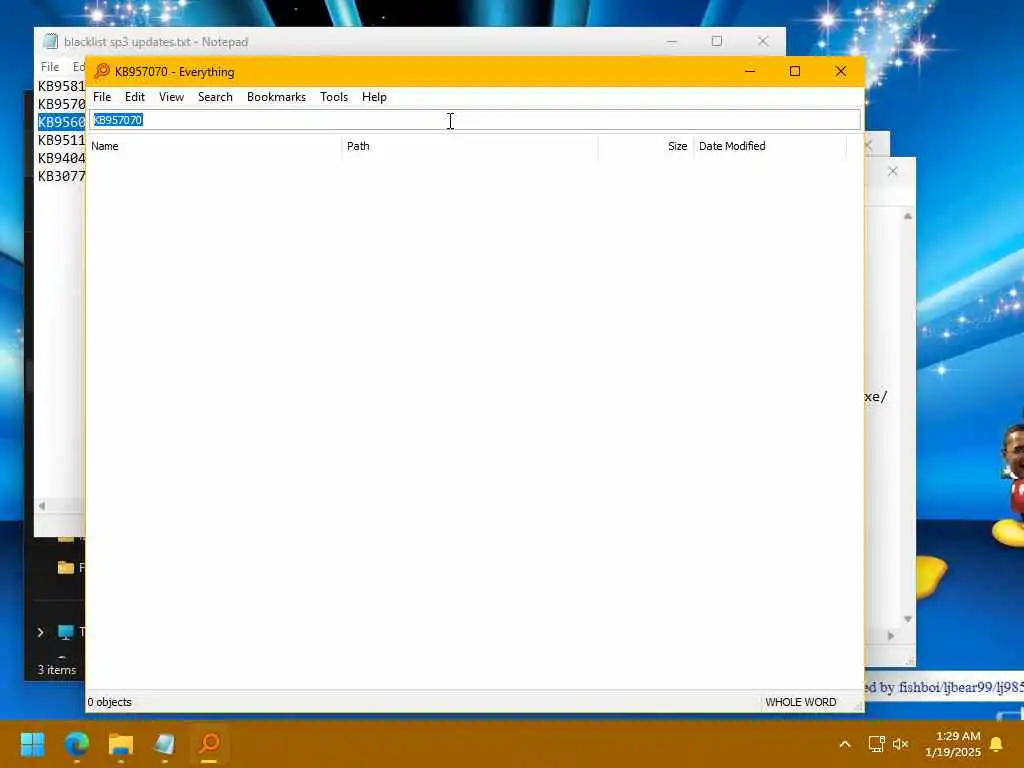
Task: Close the Everything window
Action: 840,71
